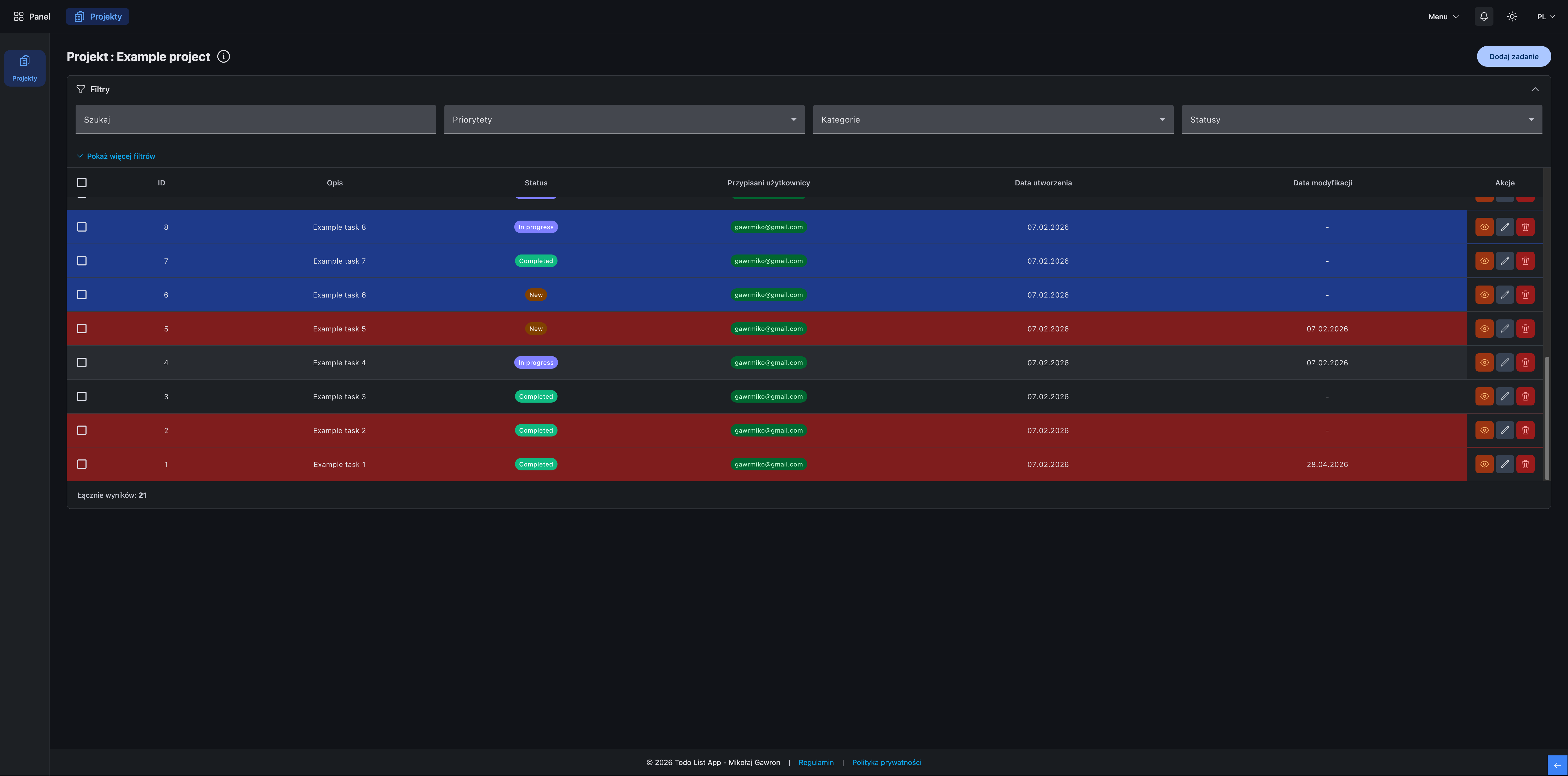Screen dimensions: 1568x776
Task: Open PL language selector
Action: coord(1546,16)
